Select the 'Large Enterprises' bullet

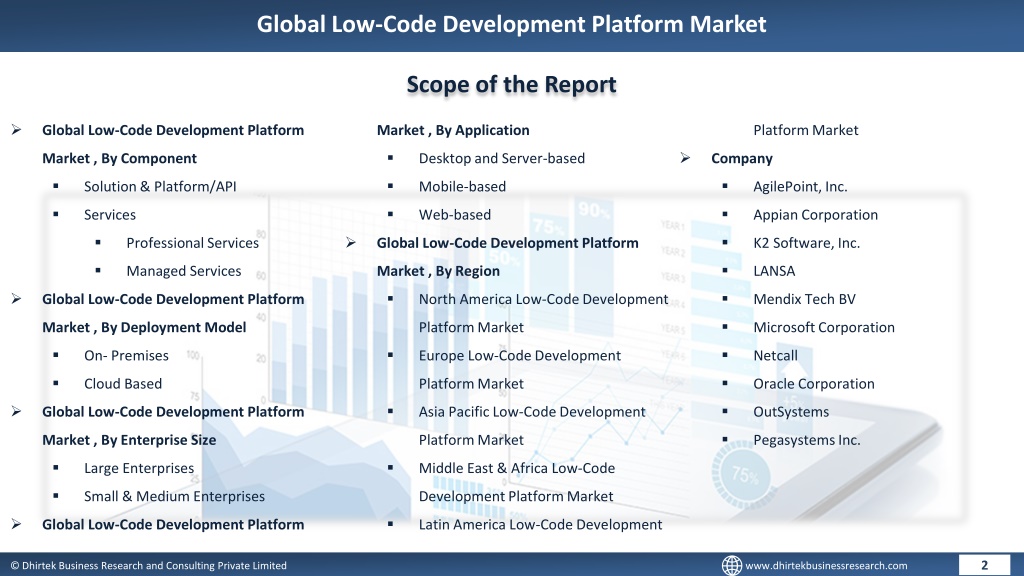click(139, 468)
